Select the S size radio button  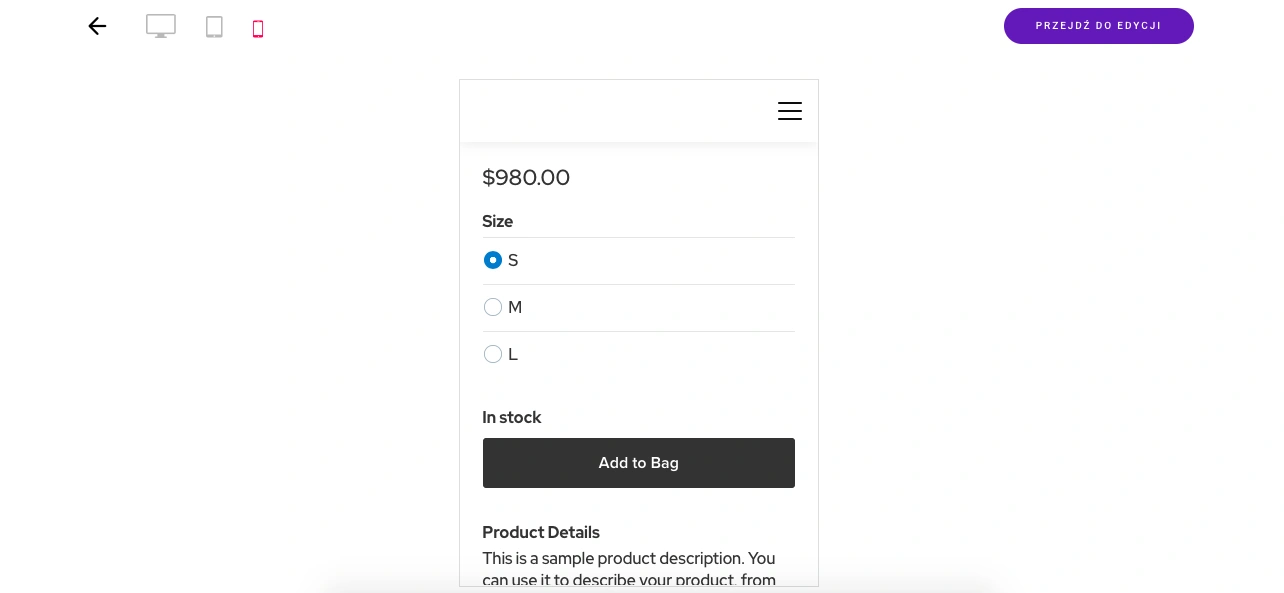493,260
